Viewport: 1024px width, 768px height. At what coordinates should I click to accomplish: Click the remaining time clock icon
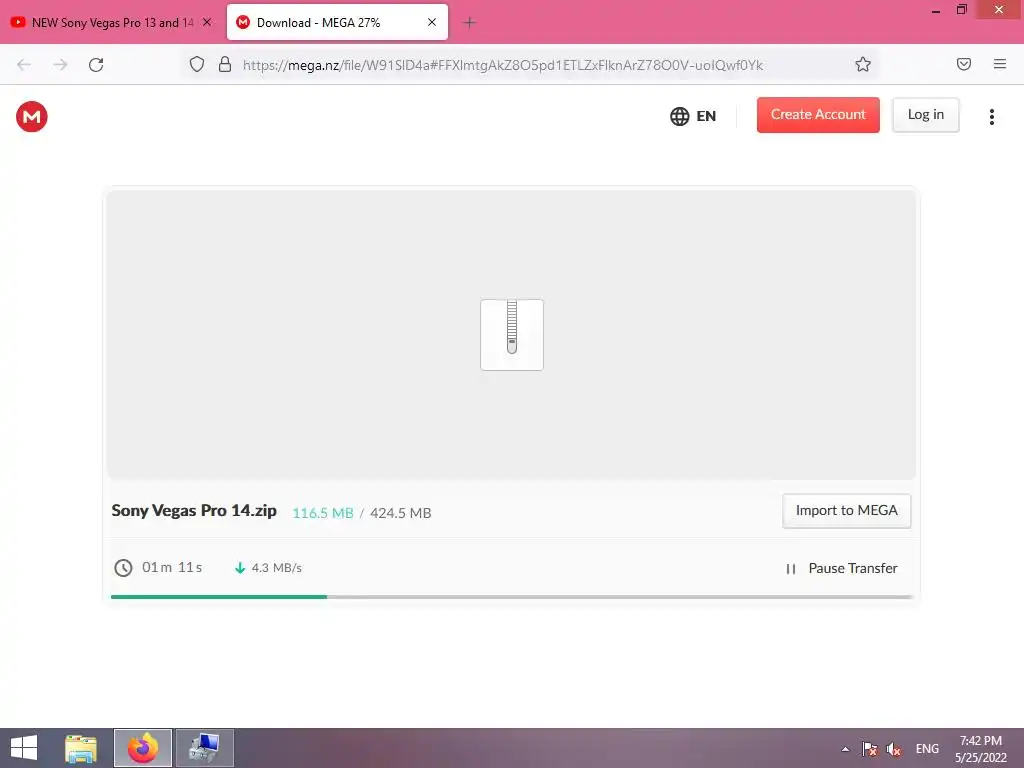(123, 568)
